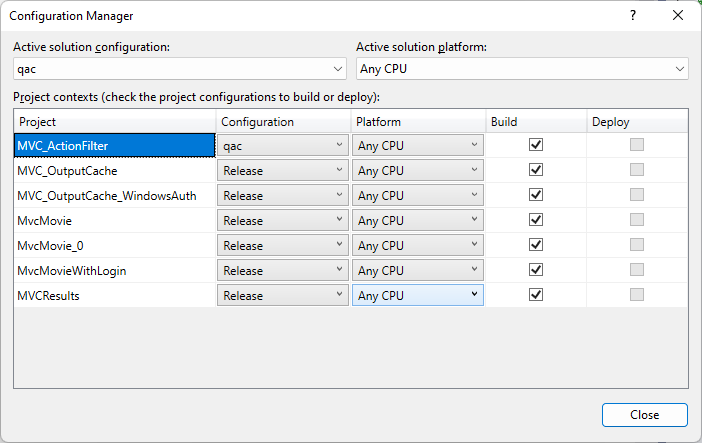Open Platform dropdown for MvcMovie_0
The width and height of the screenshot is (702, 443).
tap(417, 245)
